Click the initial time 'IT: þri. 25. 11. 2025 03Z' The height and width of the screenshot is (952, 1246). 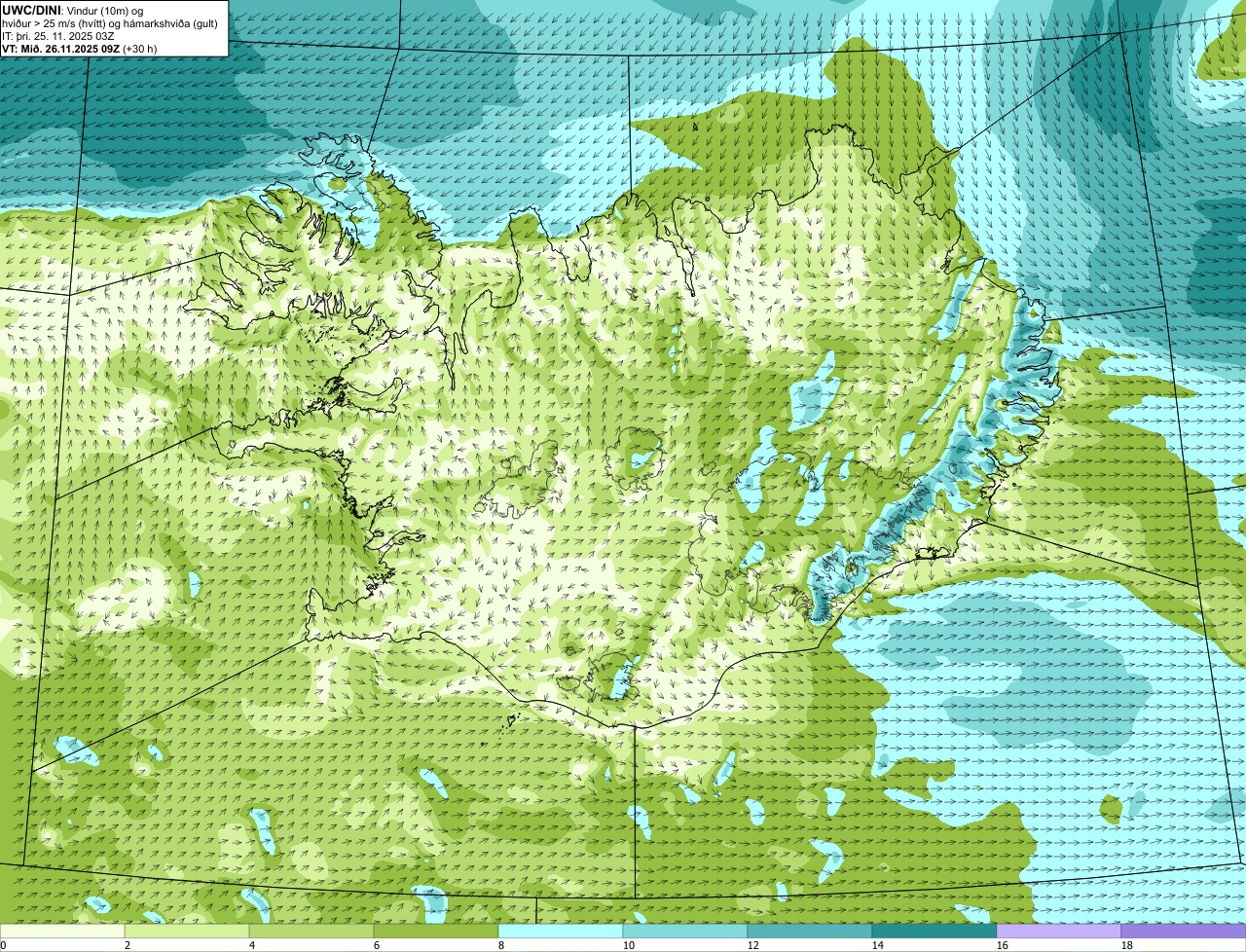coord(58,35)
